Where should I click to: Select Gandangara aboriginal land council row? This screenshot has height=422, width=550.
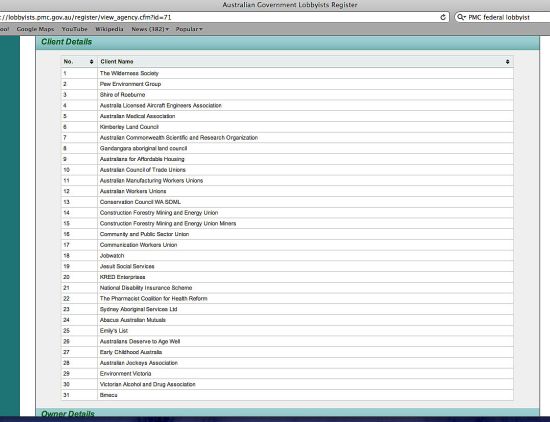[x=287, y=148]
